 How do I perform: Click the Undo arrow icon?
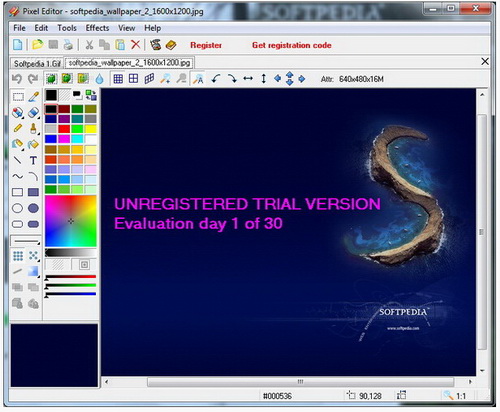click(17, 79)
